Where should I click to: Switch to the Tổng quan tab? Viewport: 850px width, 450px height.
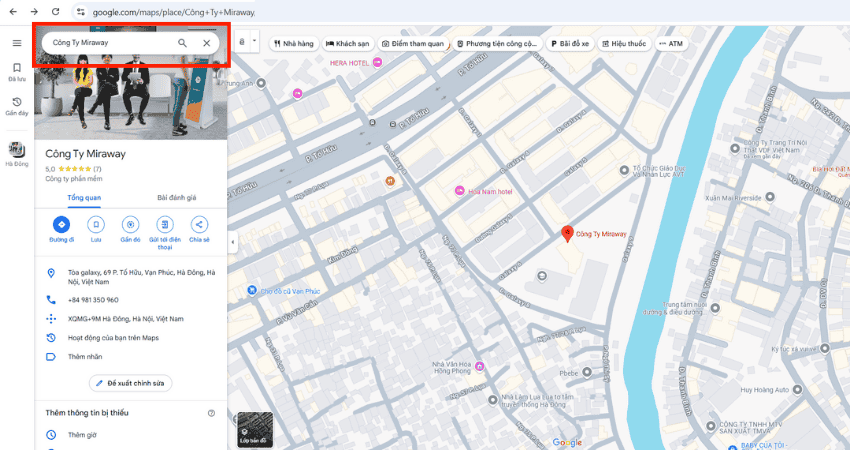(x=84, y=197)
